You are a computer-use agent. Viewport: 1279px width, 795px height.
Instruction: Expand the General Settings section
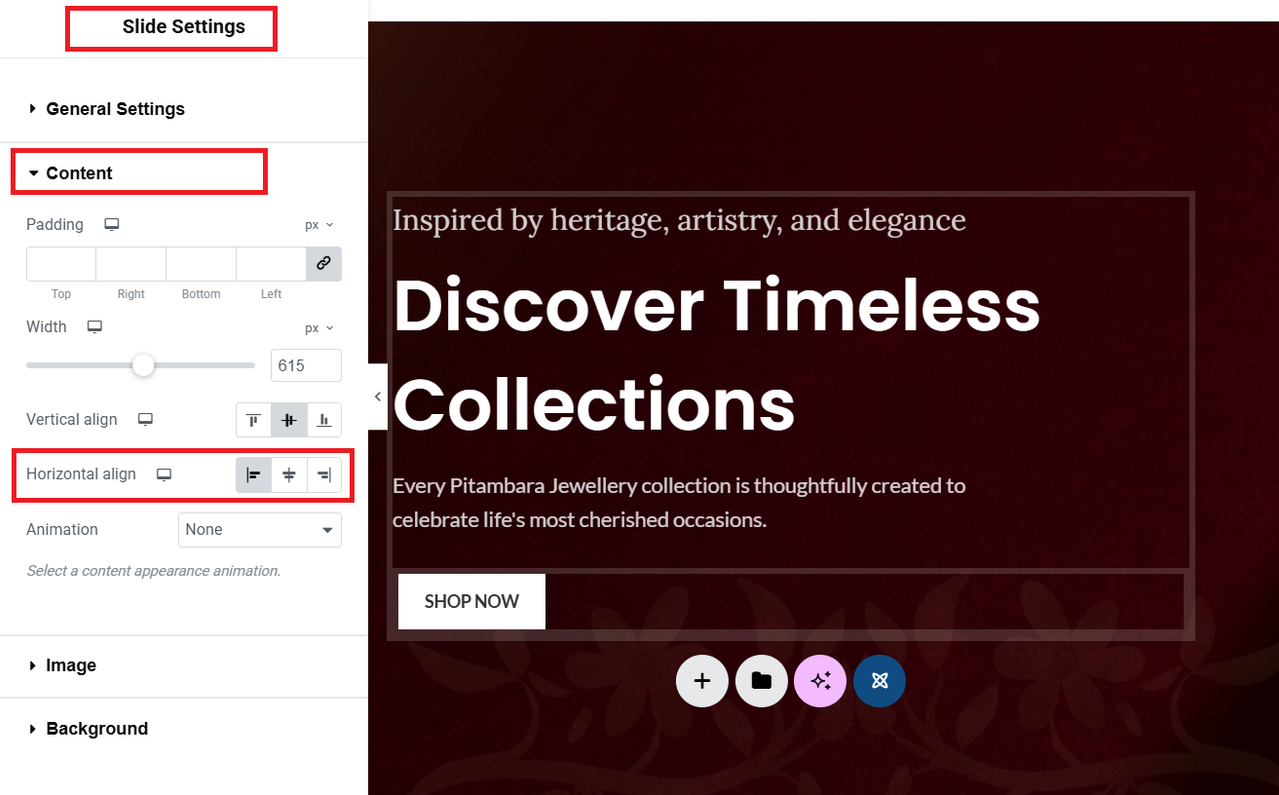(115, 109)
